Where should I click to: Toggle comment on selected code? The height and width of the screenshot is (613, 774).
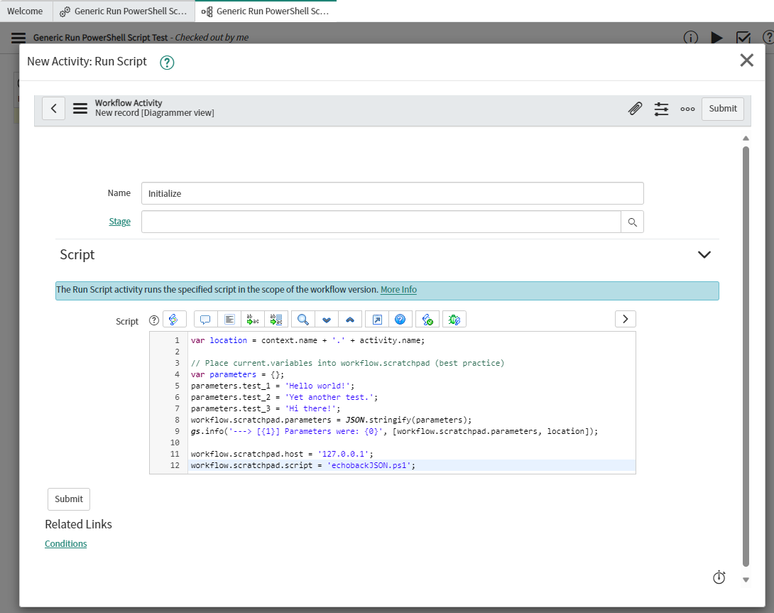[x=205, y=319]
